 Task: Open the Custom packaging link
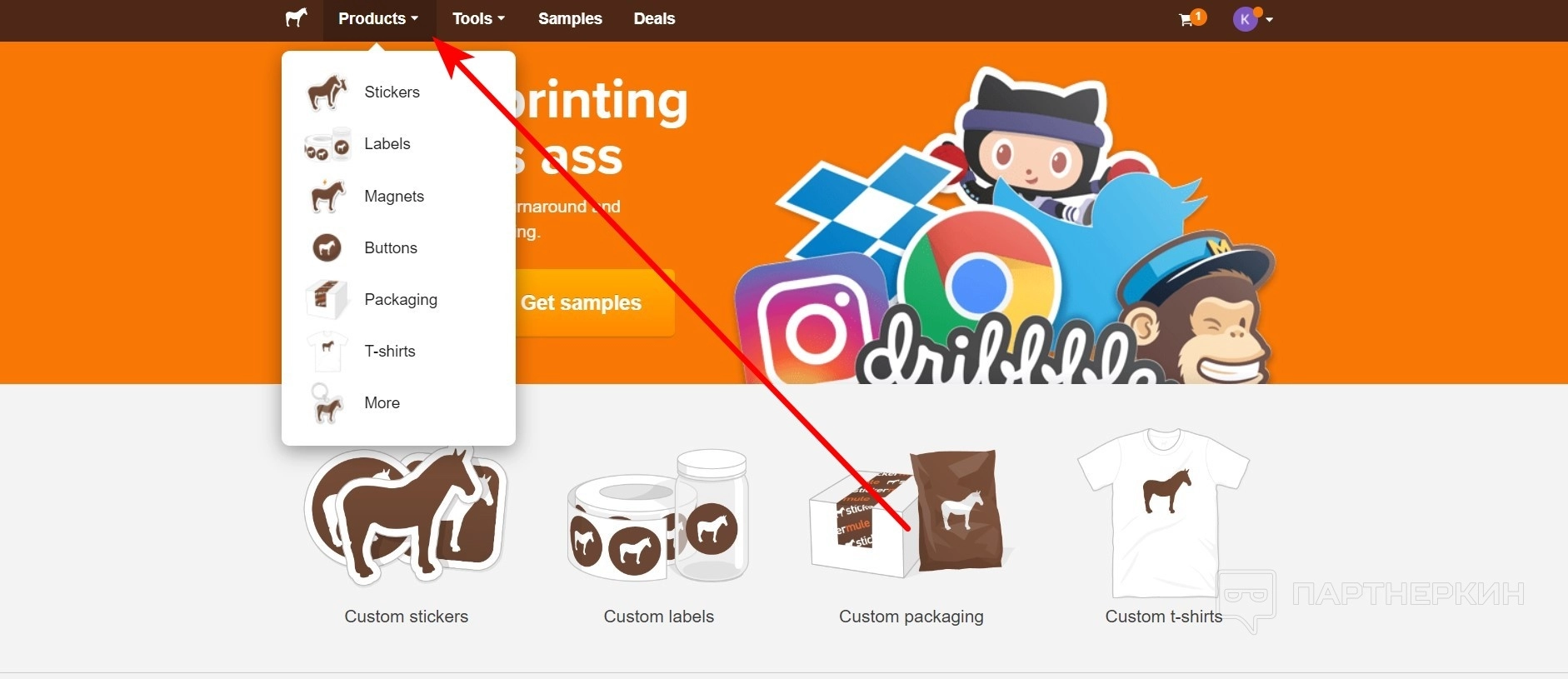pos(911,617)
